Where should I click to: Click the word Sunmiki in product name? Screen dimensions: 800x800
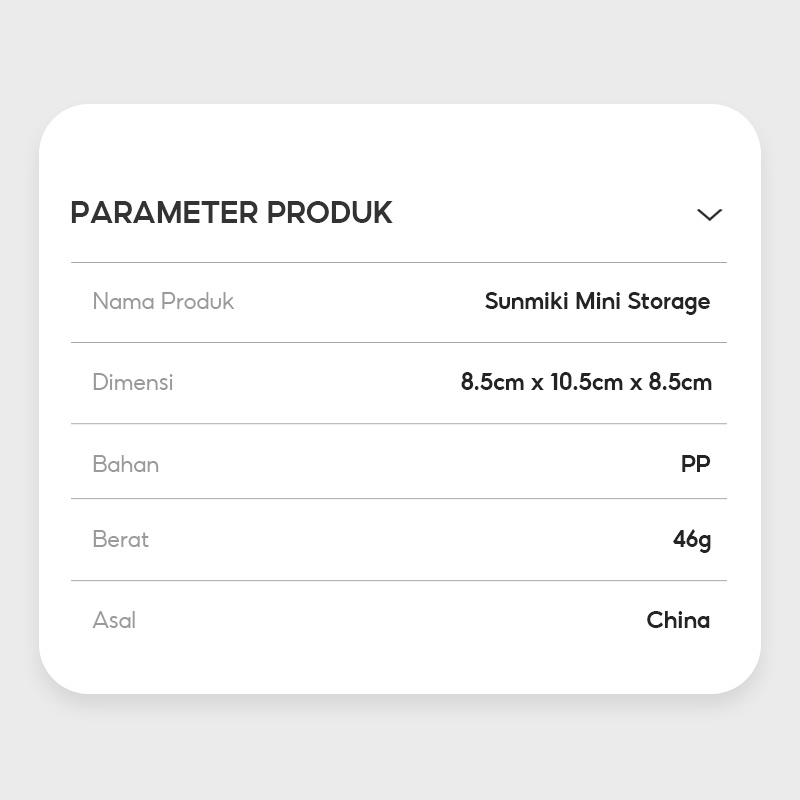coord(526,301)
